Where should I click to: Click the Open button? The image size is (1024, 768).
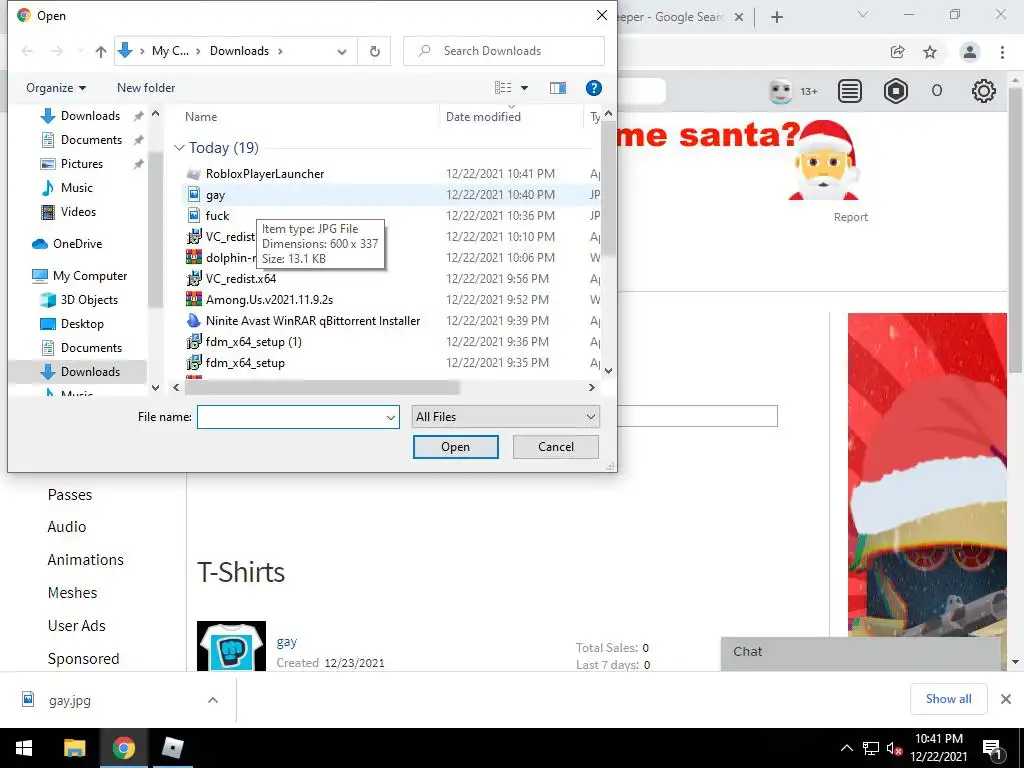point(455,447)
